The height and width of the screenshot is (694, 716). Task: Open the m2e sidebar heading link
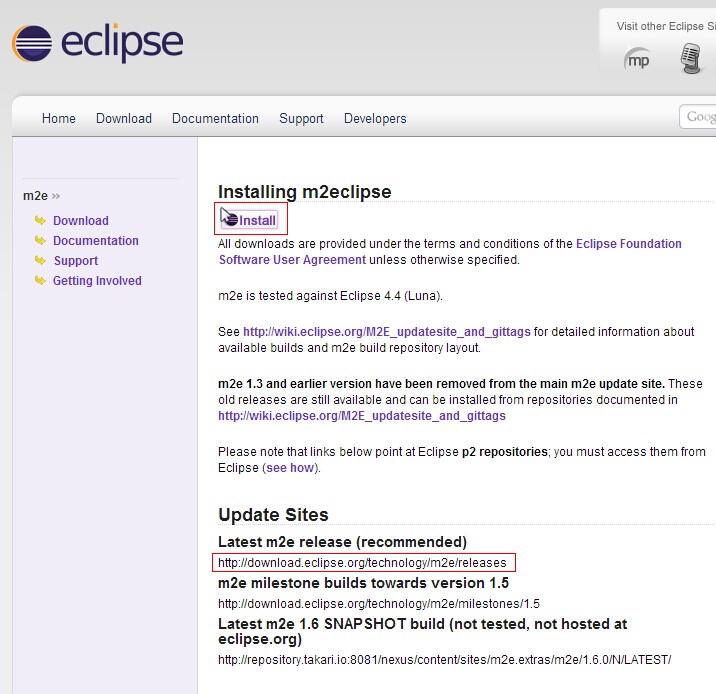click(x=36, y=196)
